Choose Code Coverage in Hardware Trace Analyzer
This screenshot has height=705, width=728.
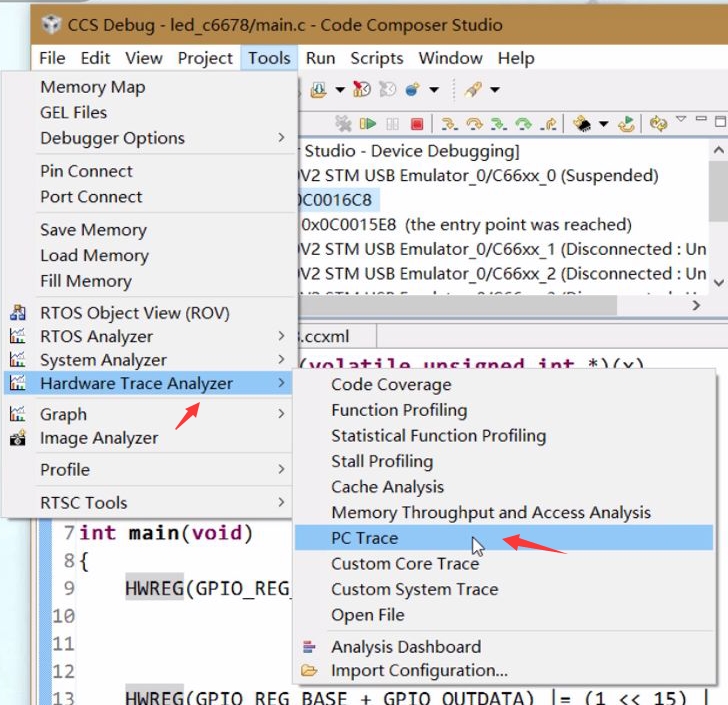[x=504, y=385]
